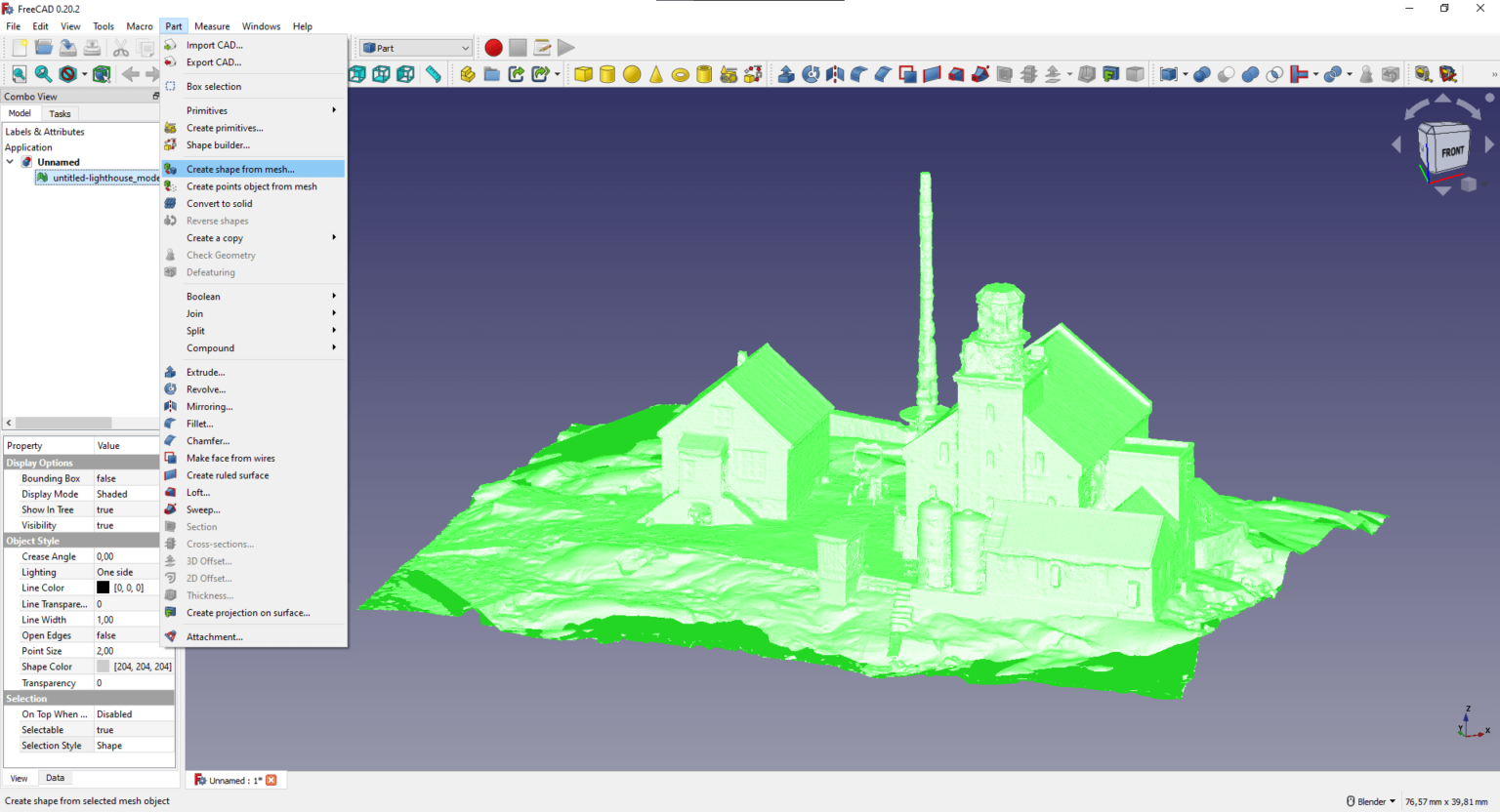Image resolution: width=1500 pixels, height=812 pixels.
Task: Click the edit macros notepad icon
Action: click(542, 47)
